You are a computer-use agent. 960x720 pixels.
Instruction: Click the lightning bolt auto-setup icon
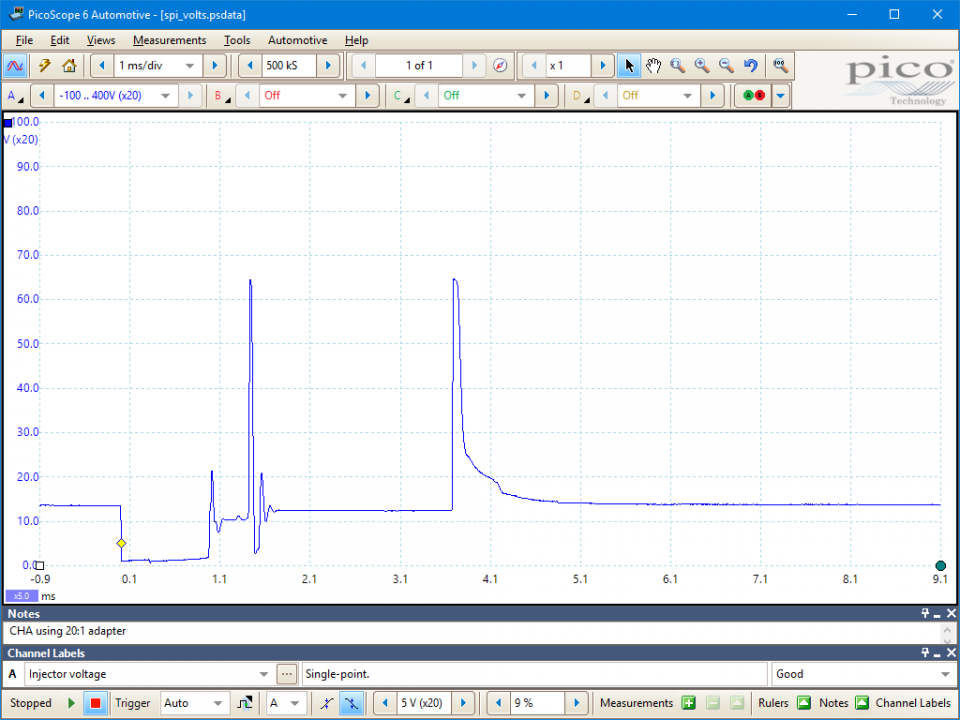coord(44,66)
